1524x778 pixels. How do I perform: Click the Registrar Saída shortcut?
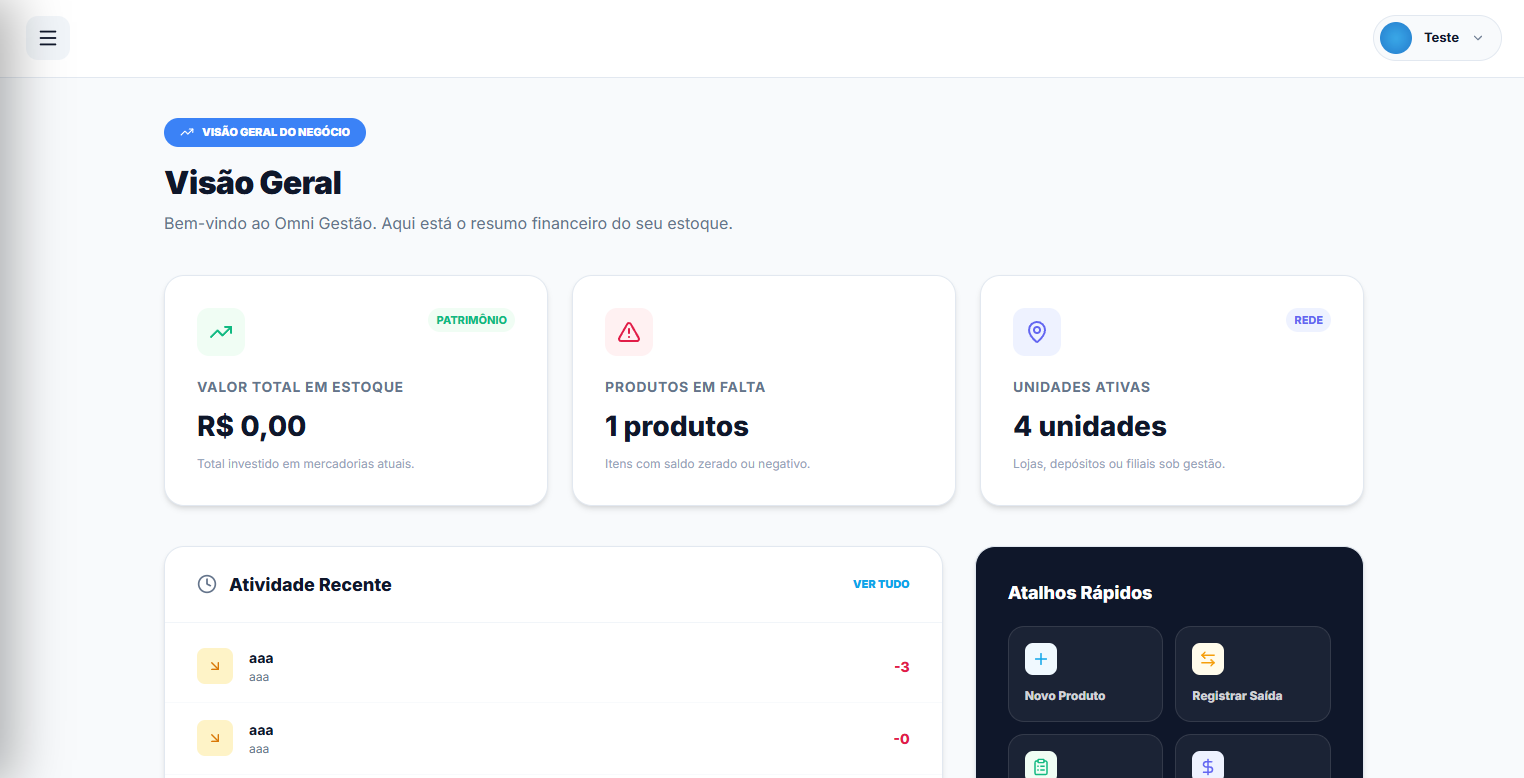1252,674
